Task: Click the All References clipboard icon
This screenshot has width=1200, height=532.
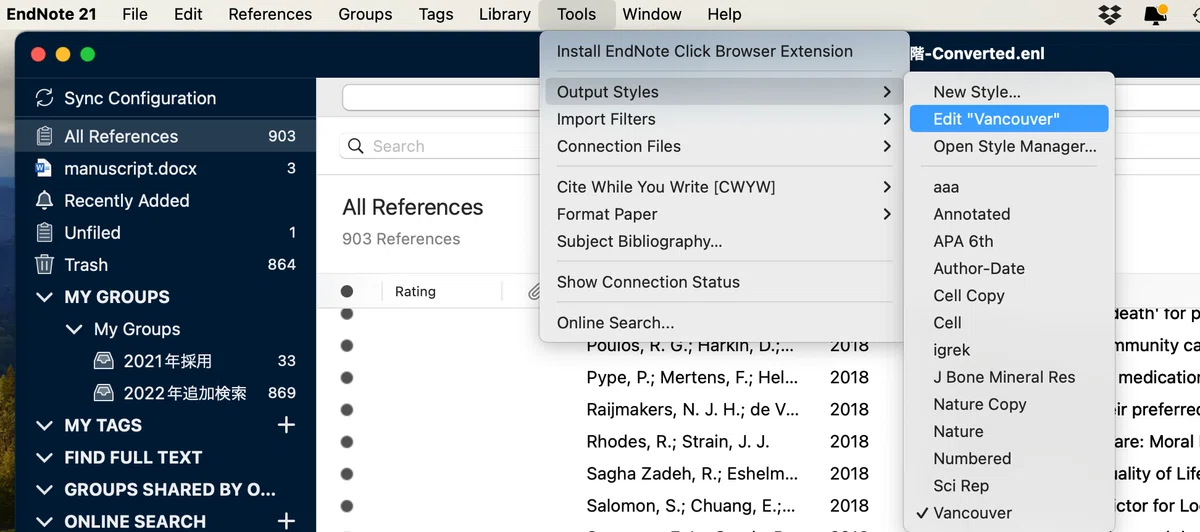Action: tap(44, 136)
